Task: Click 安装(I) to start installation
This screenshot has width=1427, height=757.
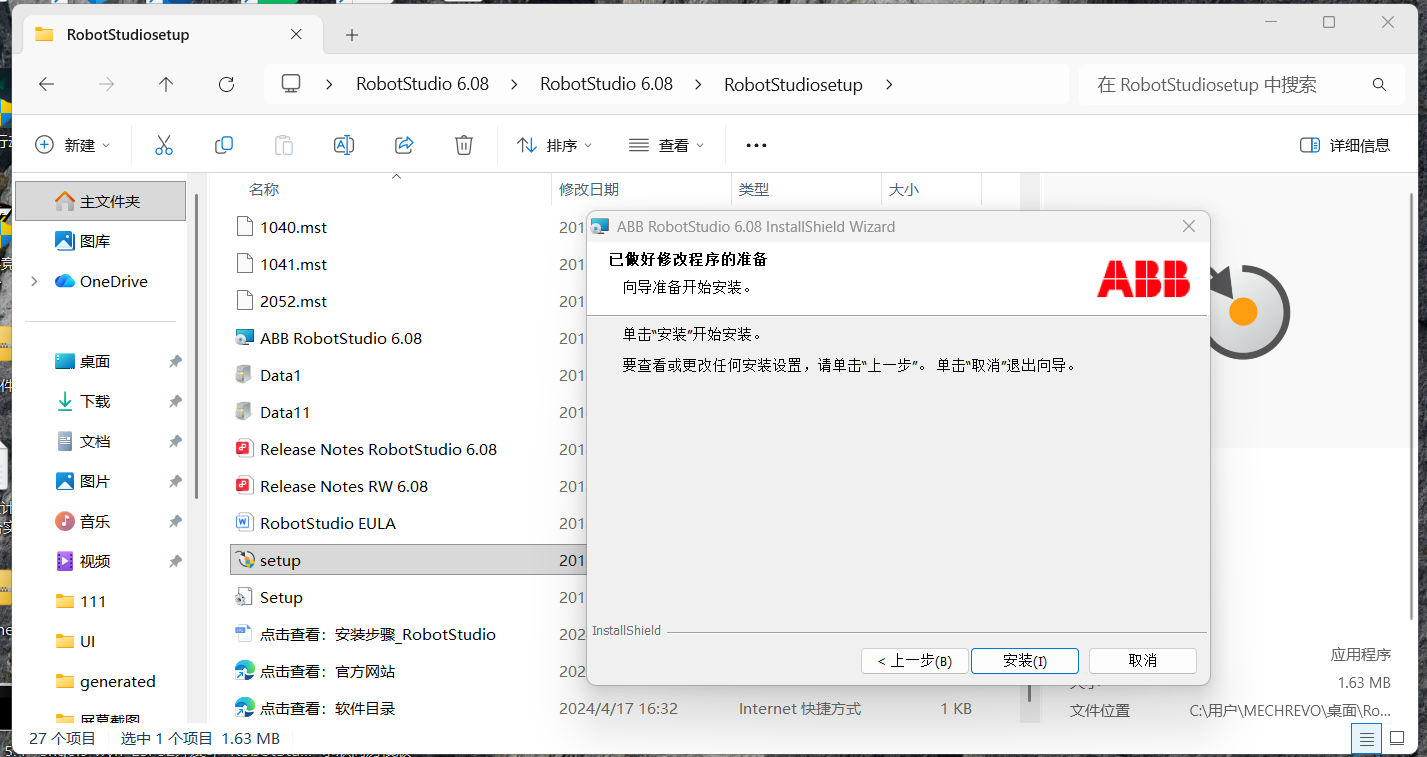Action: pos(1025,661)
